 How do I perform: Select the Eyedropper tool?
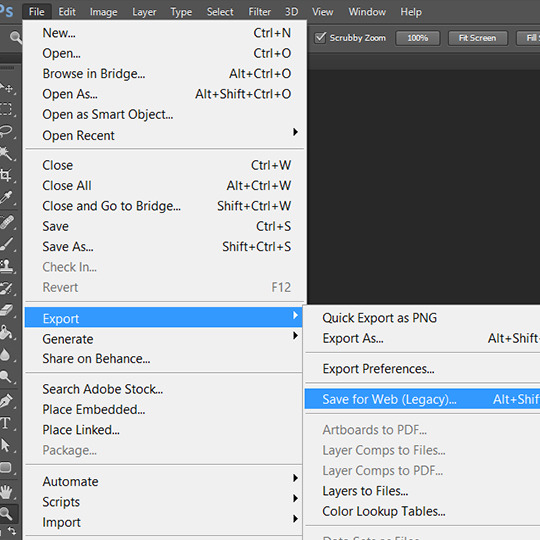click(6, 197)
